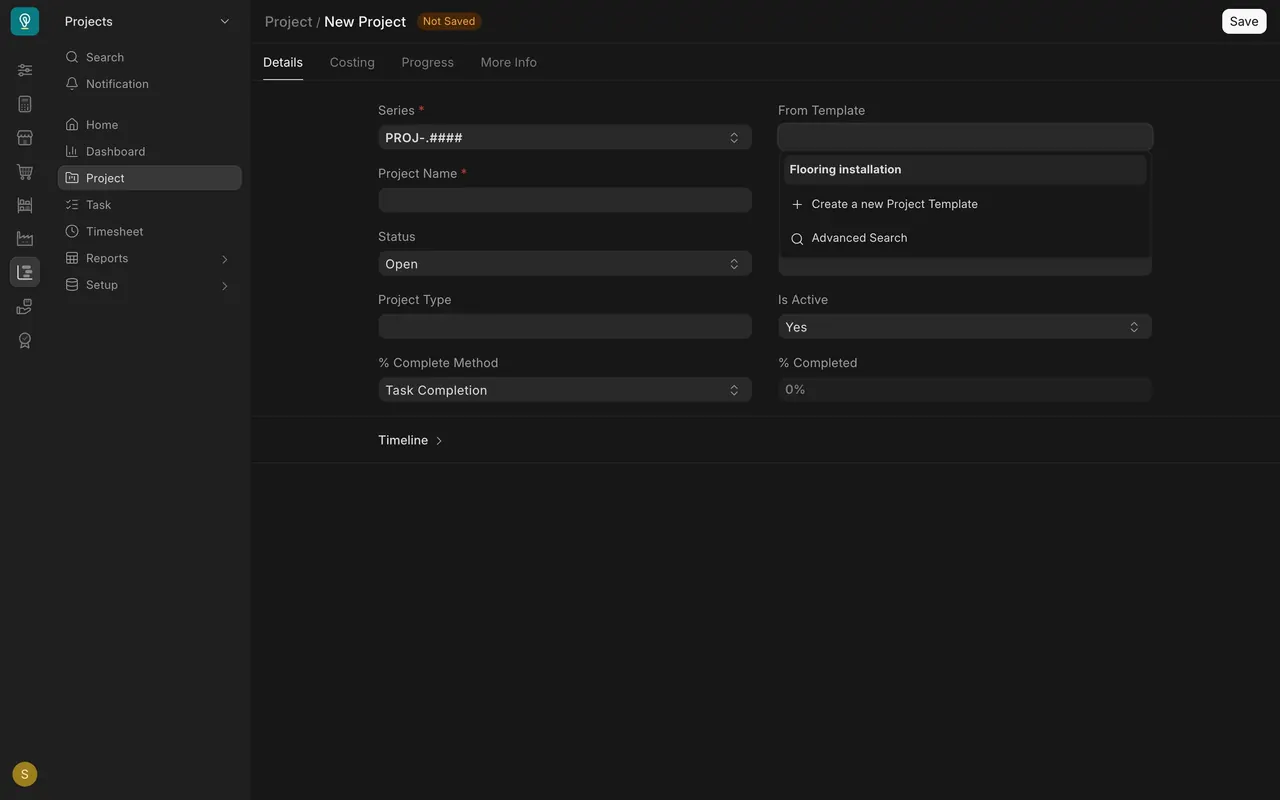The image size is (1280, 800).
Task: Open the warehouse shelves stock module icon
Action: coord(25,205)
